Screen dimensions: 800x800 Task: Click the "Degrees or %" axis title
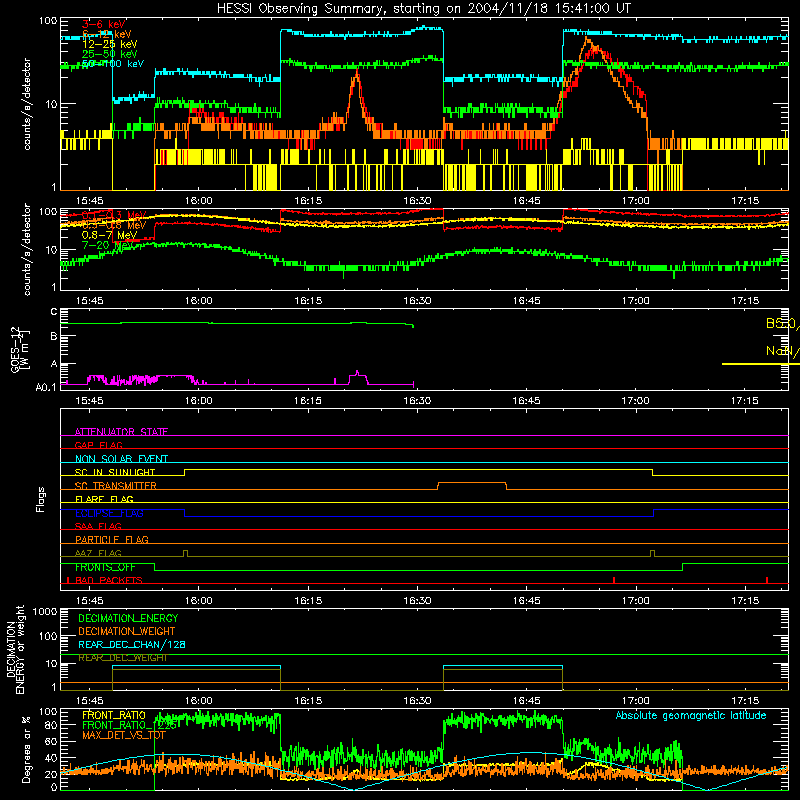[x=26, y=749]
